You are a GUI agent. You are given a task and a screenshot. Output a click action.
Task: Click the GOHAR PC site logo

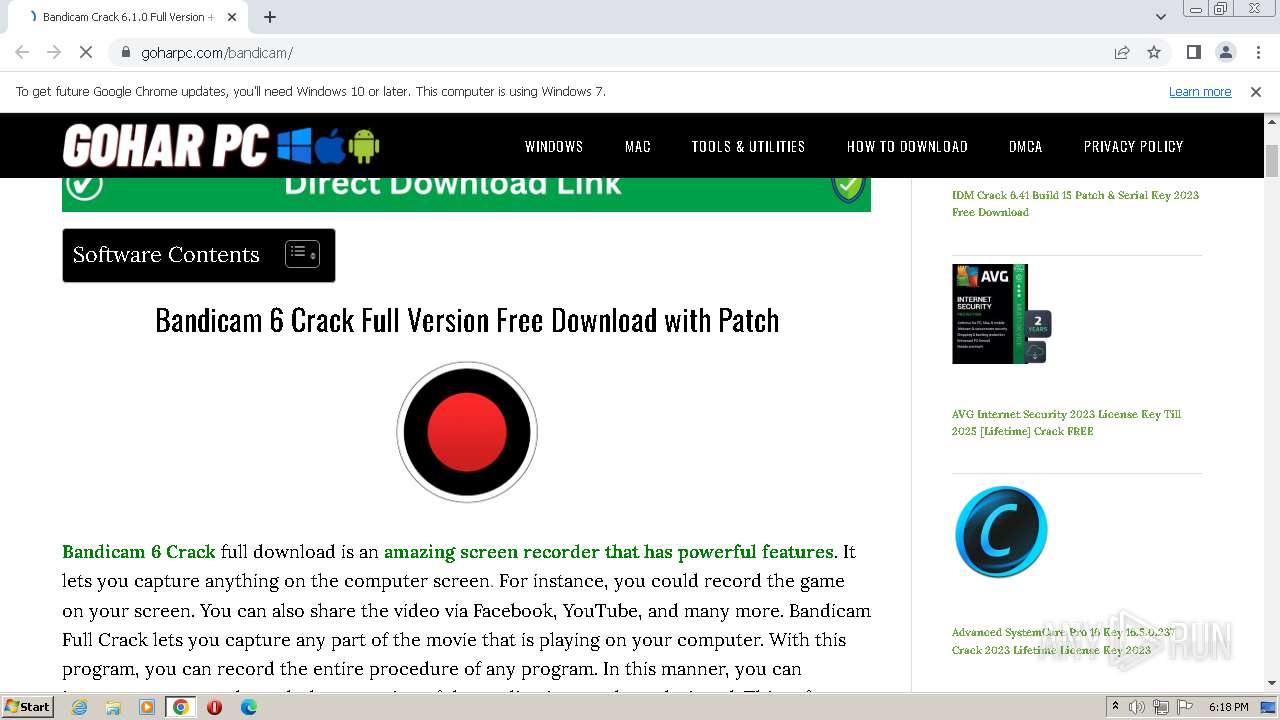coord(221,146)
